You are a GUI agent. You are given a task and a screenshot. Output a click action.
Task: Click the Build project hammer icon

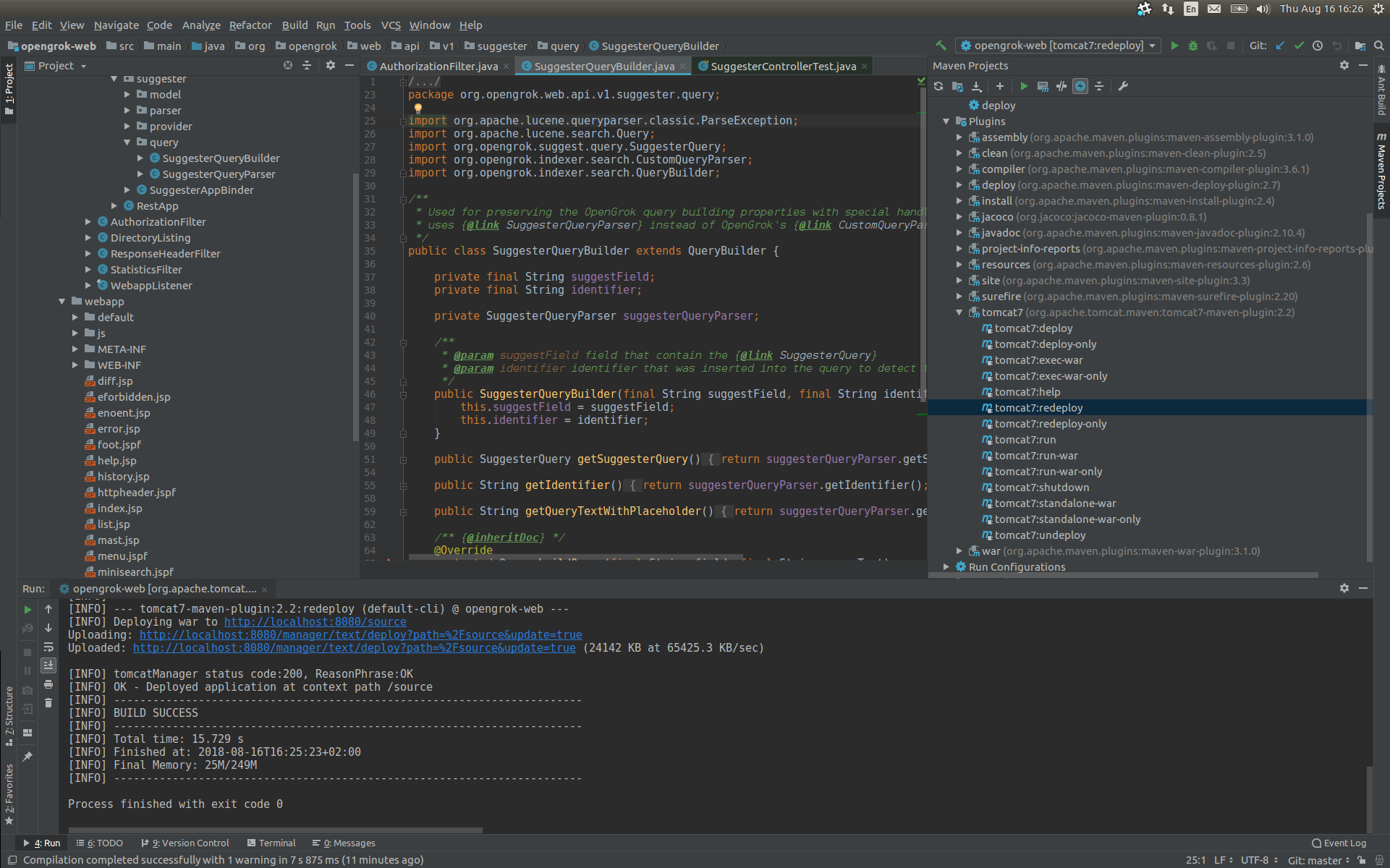941,46
